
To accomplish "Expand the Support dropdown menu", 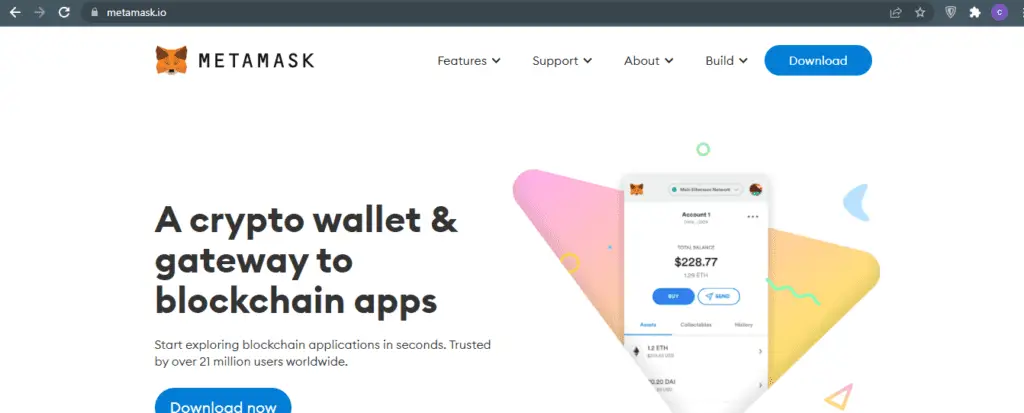I will tap(562, 61).
